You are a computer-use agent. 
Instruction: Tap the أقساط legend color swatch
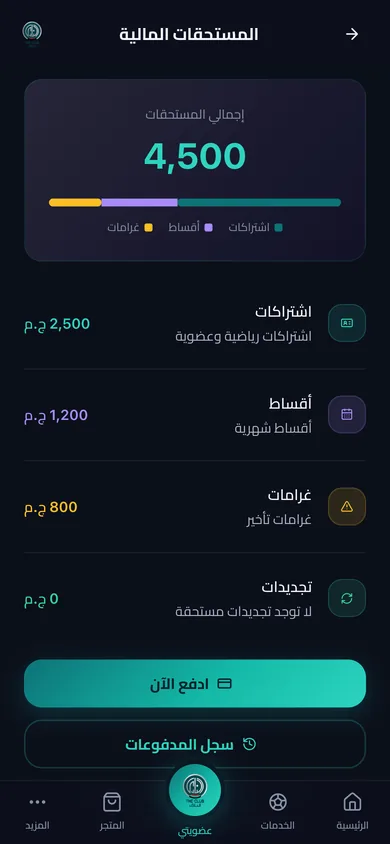coord(208,228)
